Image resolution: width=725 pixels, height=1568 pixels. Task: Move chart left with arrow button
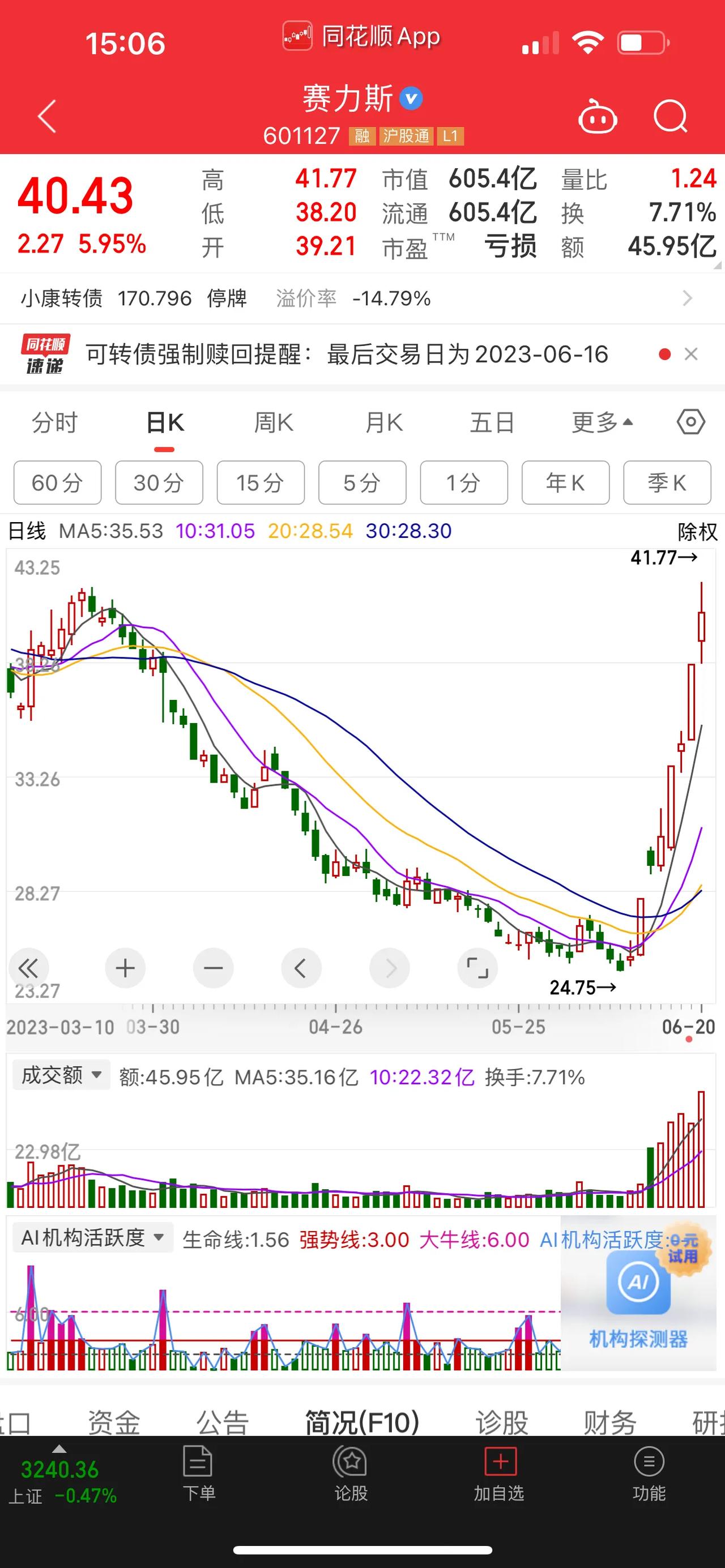tap(301, 968)
